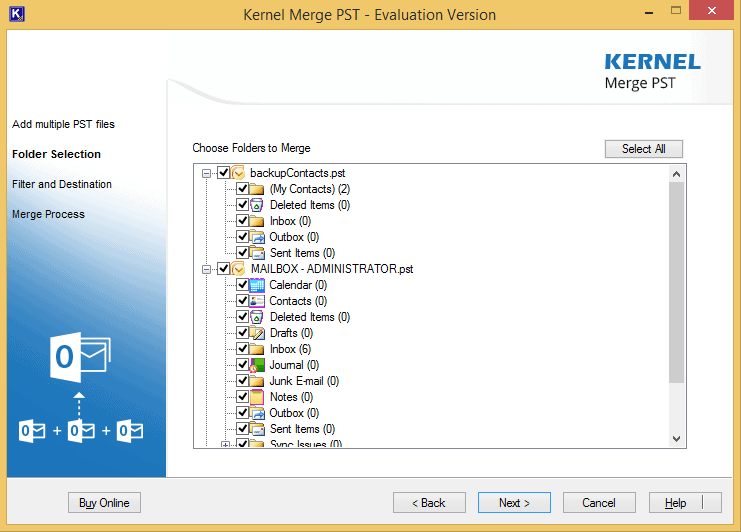Click the Select All button
The height and width of the screenshot is (532, 741).
(x=644, y=149)
